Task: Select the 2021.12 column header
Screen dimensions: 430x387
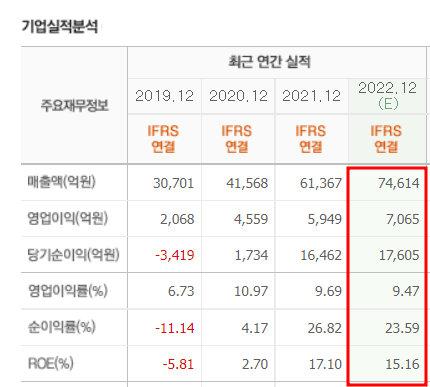Action: pos(312,96)
